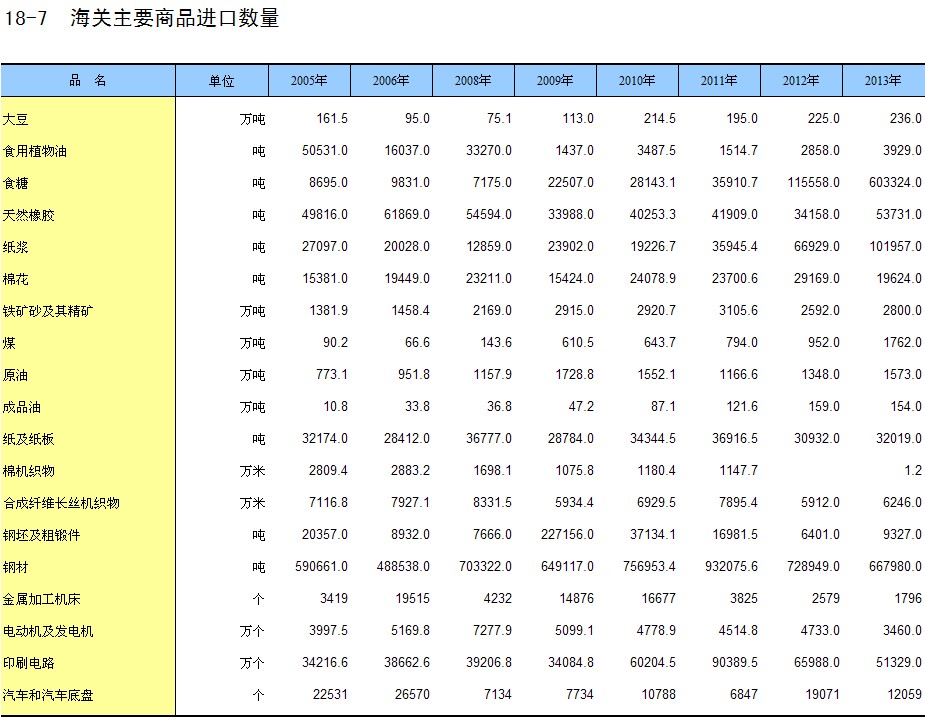Click edible oil 2005 value 50531.0
This screenshot has height=717, width=925.
(x=325, y=150)
